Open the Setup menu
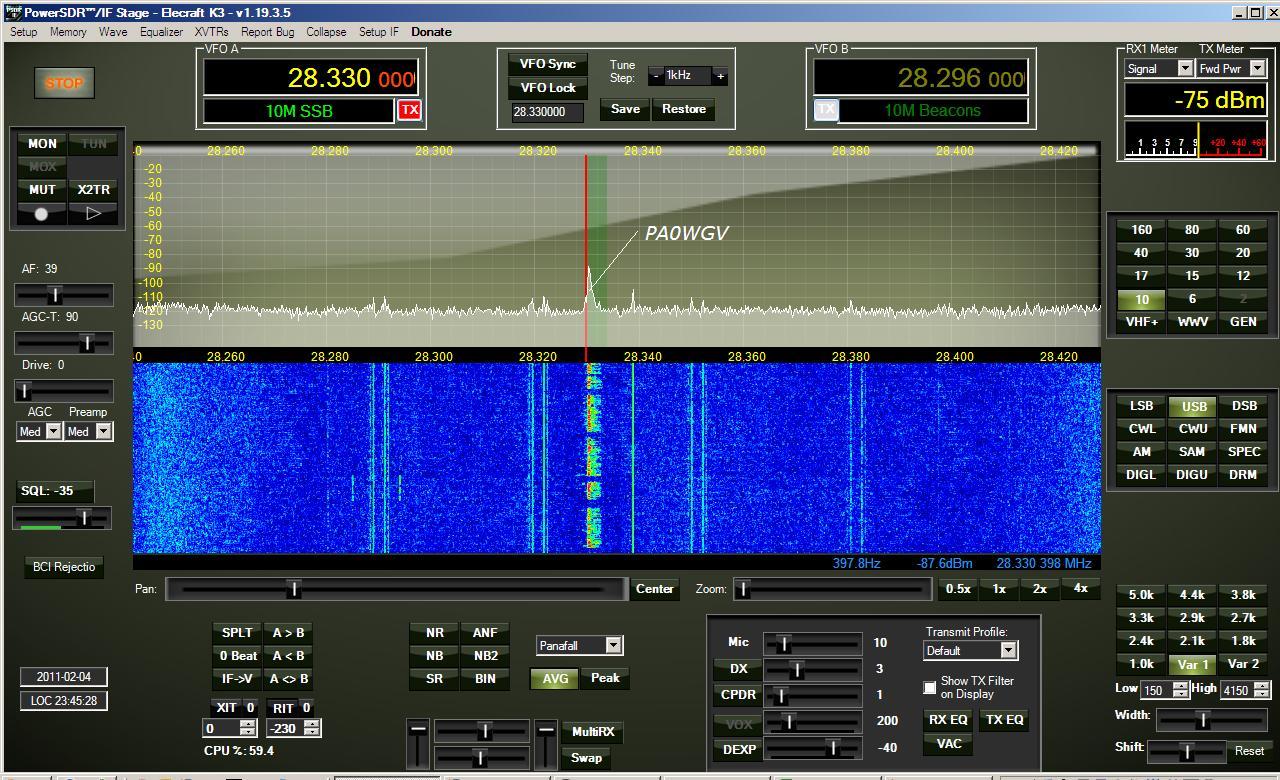The image size is (1280, 780). (x=24, y=32)
